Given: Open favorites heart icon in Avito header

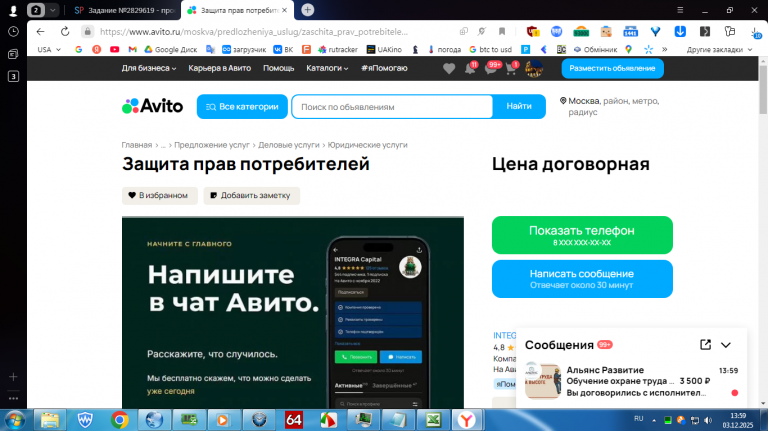Looking at the screenshot, I should click(449, 69).
